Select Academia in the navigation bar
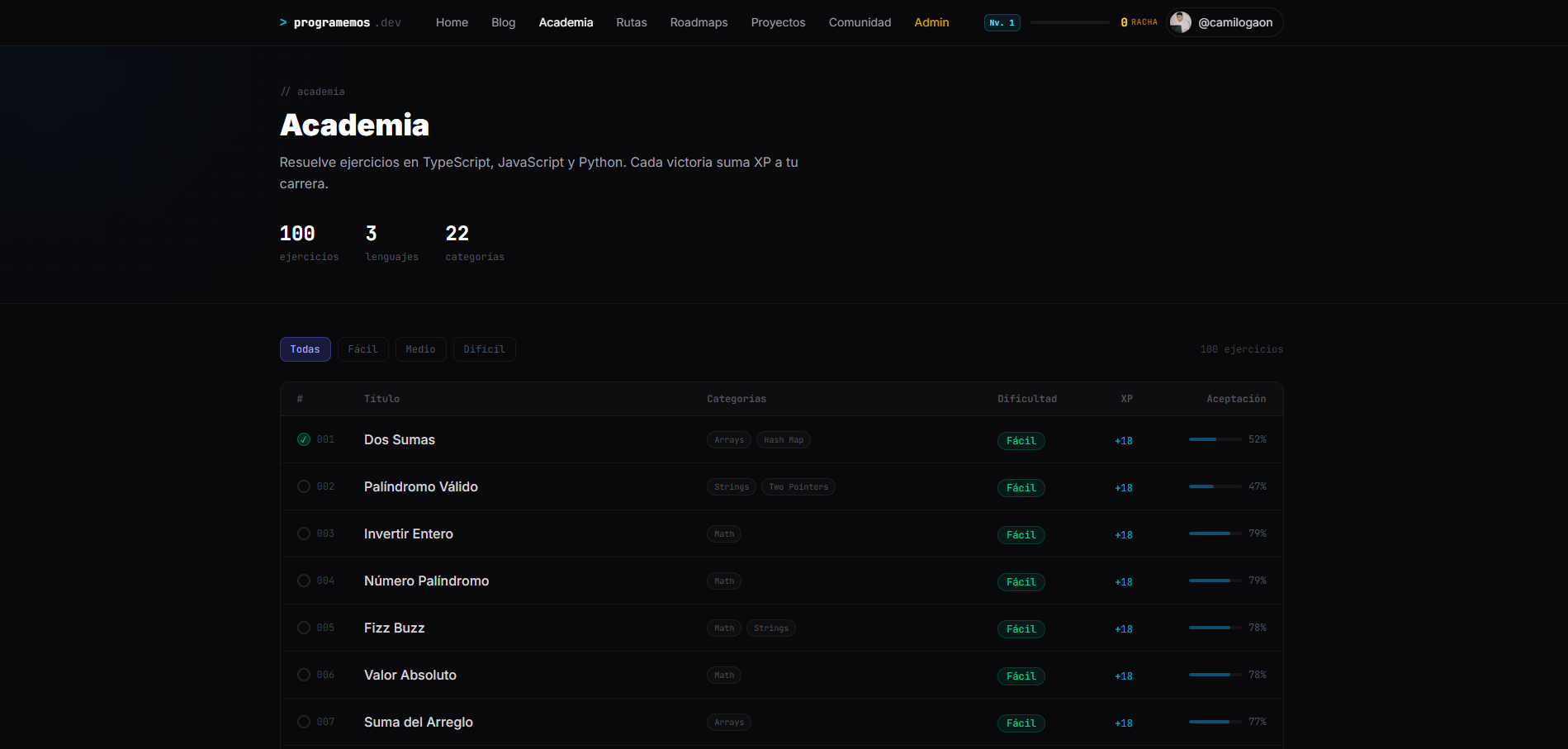Viewport: 1568px width, 749px height. (566, 22)
